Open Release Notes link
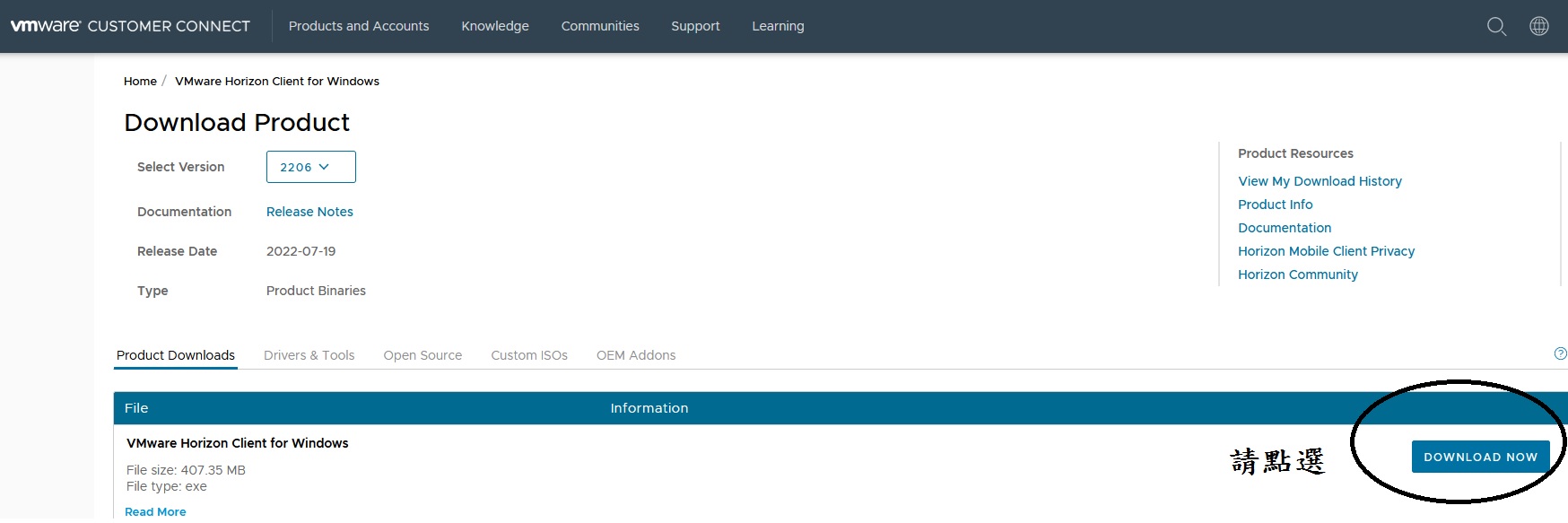This screenshot has height=523, width=1568. (309, 212)
